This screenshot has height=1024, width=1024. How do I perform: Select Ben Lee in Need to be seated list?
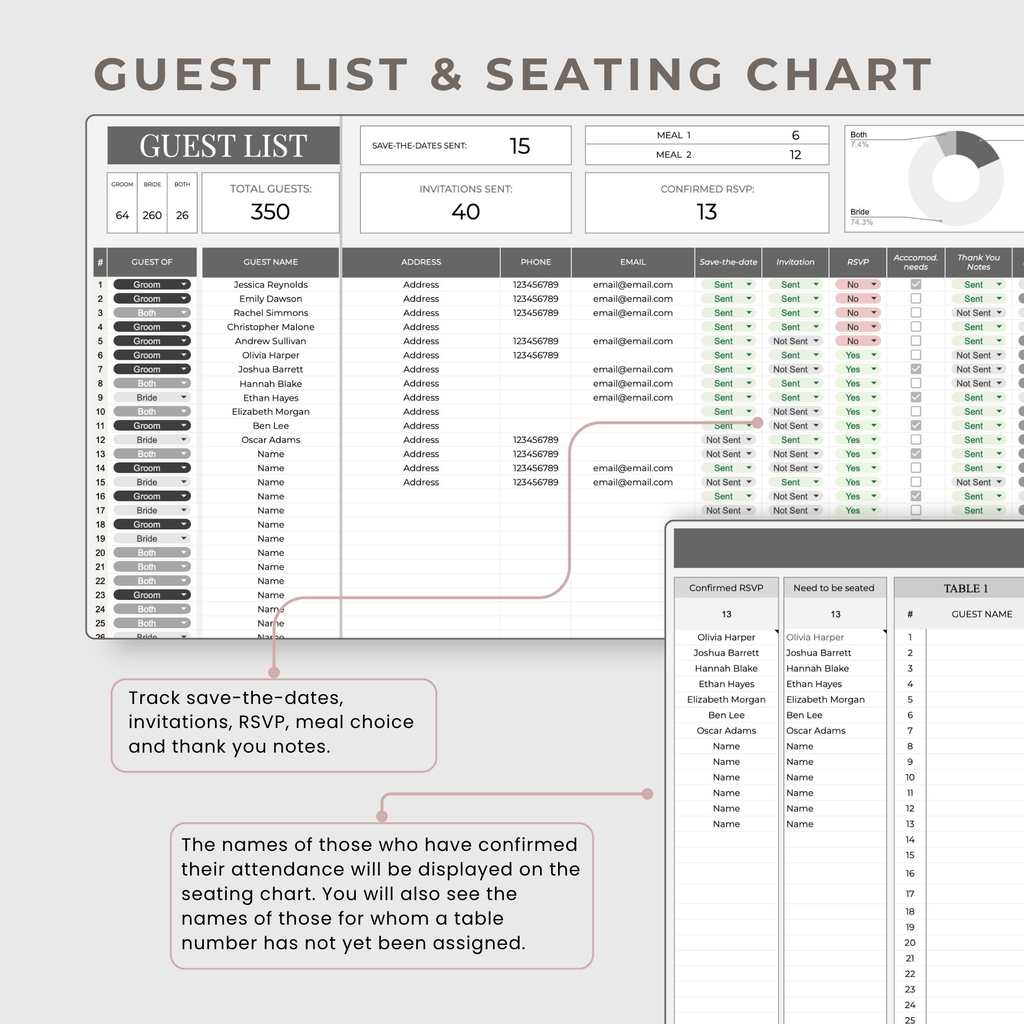point(835,715)
